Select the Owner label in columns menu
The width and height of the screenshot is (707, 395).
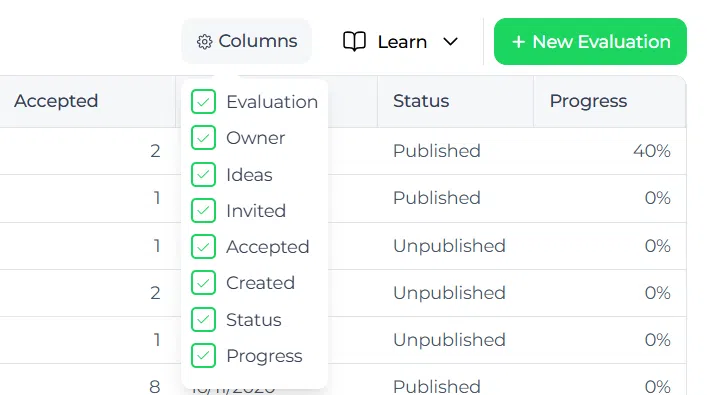tap(256, 138)
